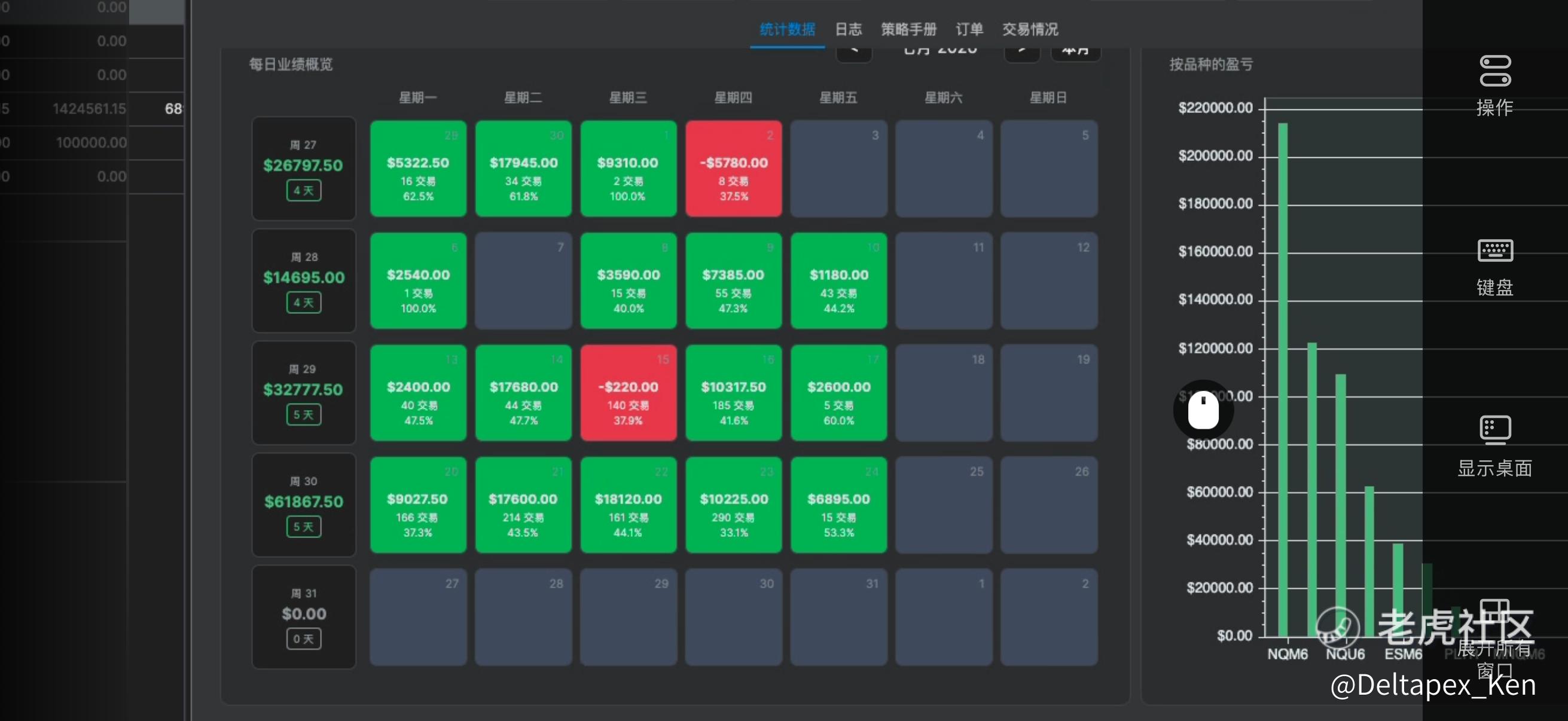Select the empty day cell numbered 7
Viewport: 1568px width, 721px height.
[523, 280]
